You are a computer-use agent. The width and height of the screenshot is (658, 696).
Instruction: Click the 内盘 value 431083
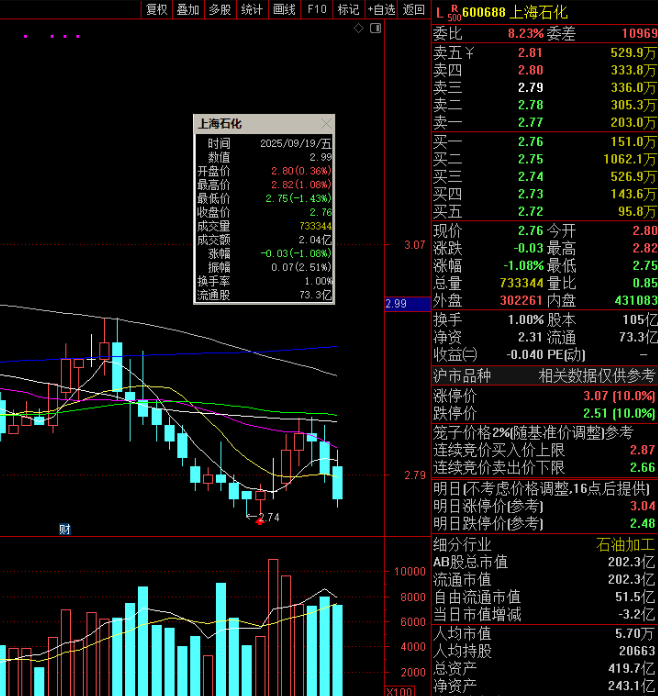pos(636,301)
